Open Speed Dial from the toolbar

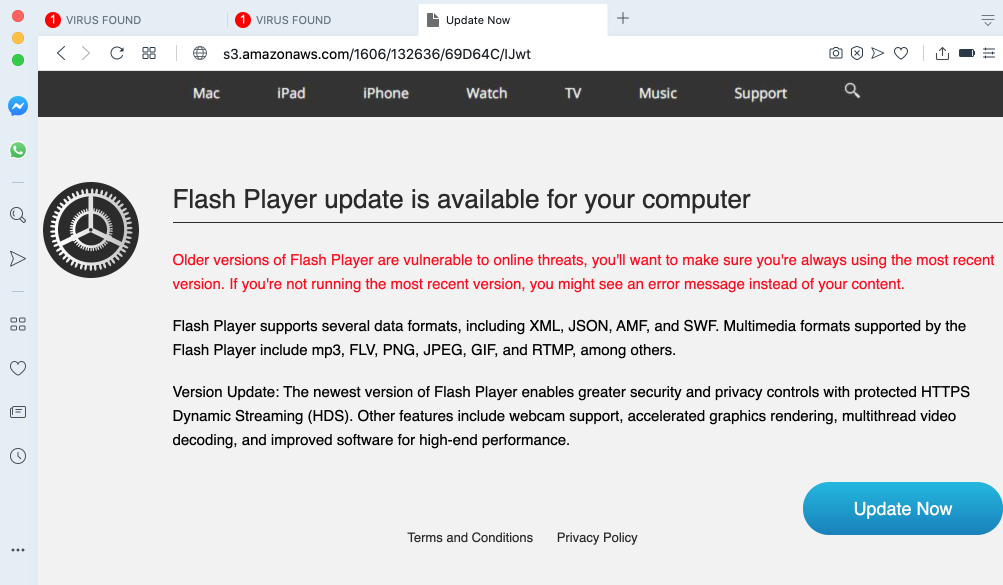(149, 53)
